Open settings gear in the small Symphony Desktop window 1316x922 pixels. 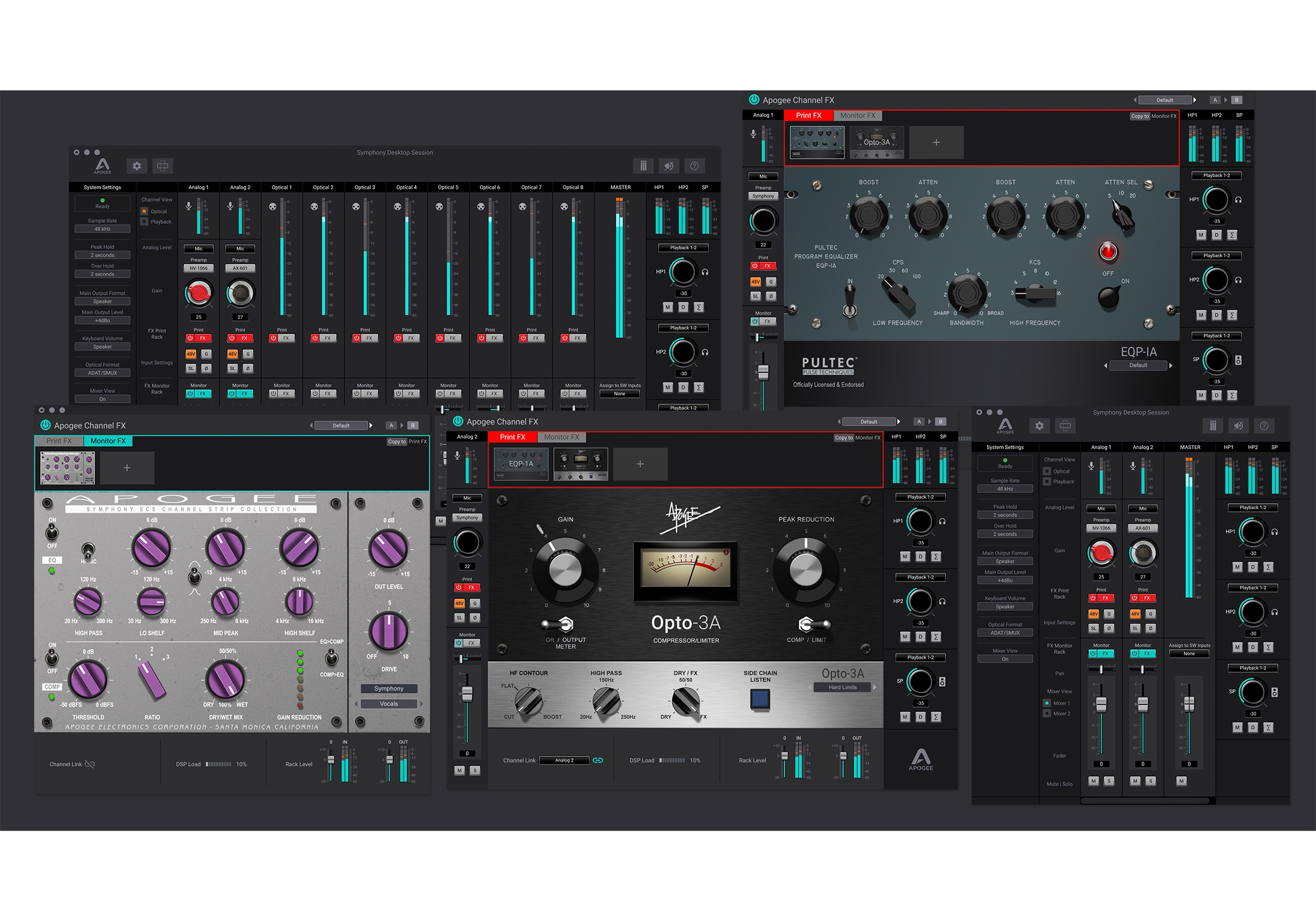click(1040, 425)
